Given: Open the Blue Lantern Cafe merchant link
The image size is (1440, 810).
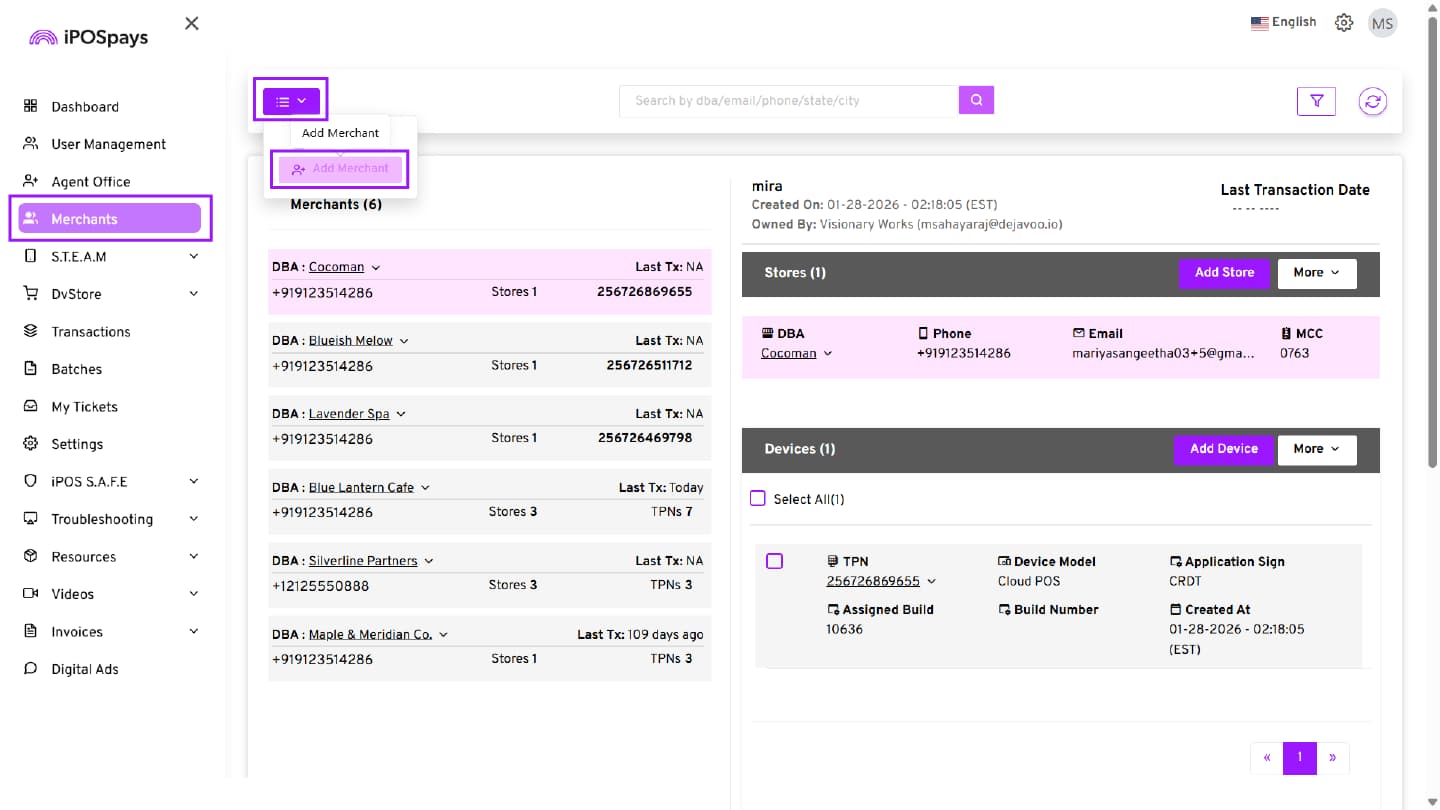Looking at the screenshot, I should [361, 487].
